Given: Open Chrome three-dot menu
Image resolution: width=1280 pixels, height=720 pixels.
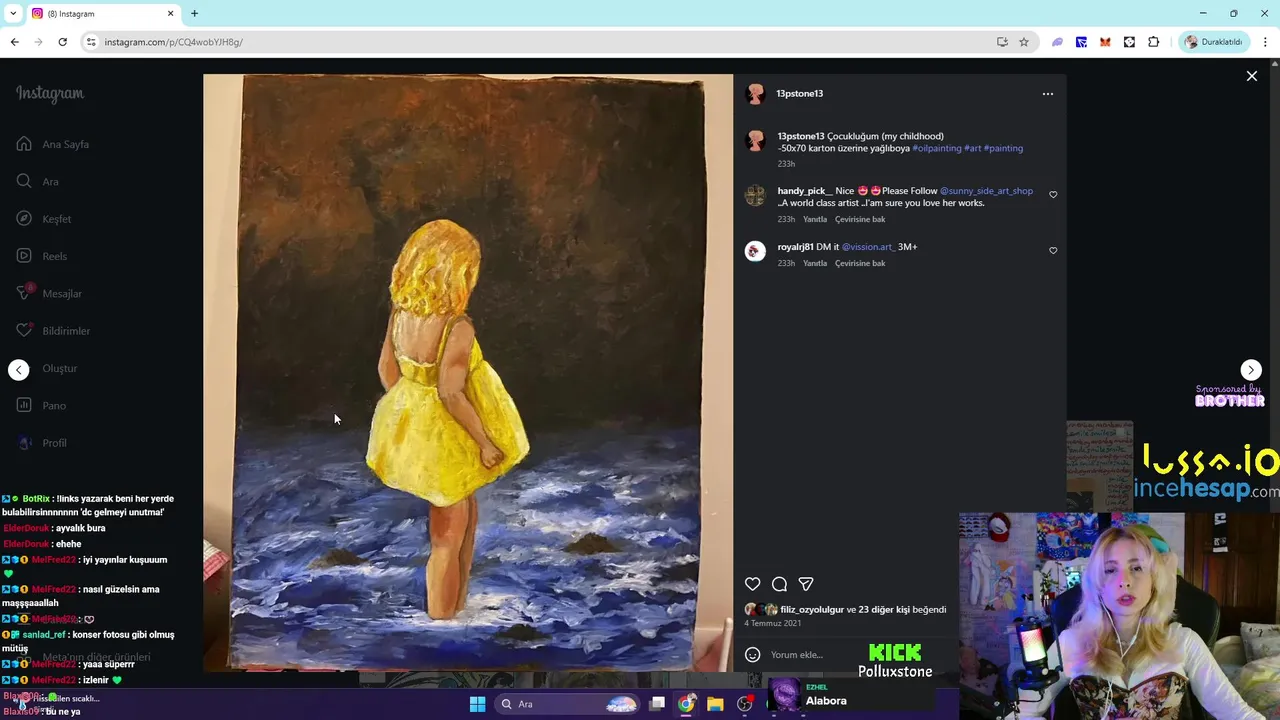Looking at the screenshot, I should (1265, 42).
